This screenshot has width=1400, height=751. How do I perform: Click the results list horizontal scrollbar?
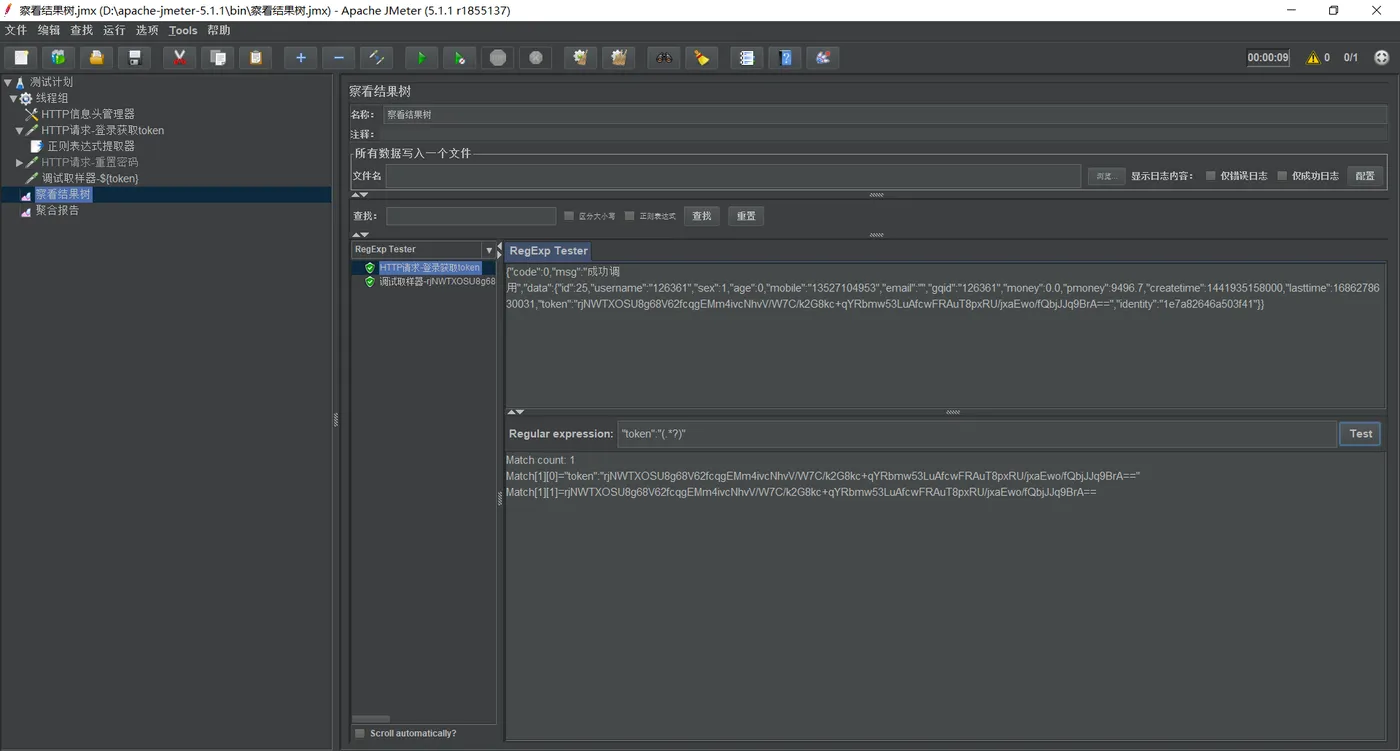pos(371,719)
